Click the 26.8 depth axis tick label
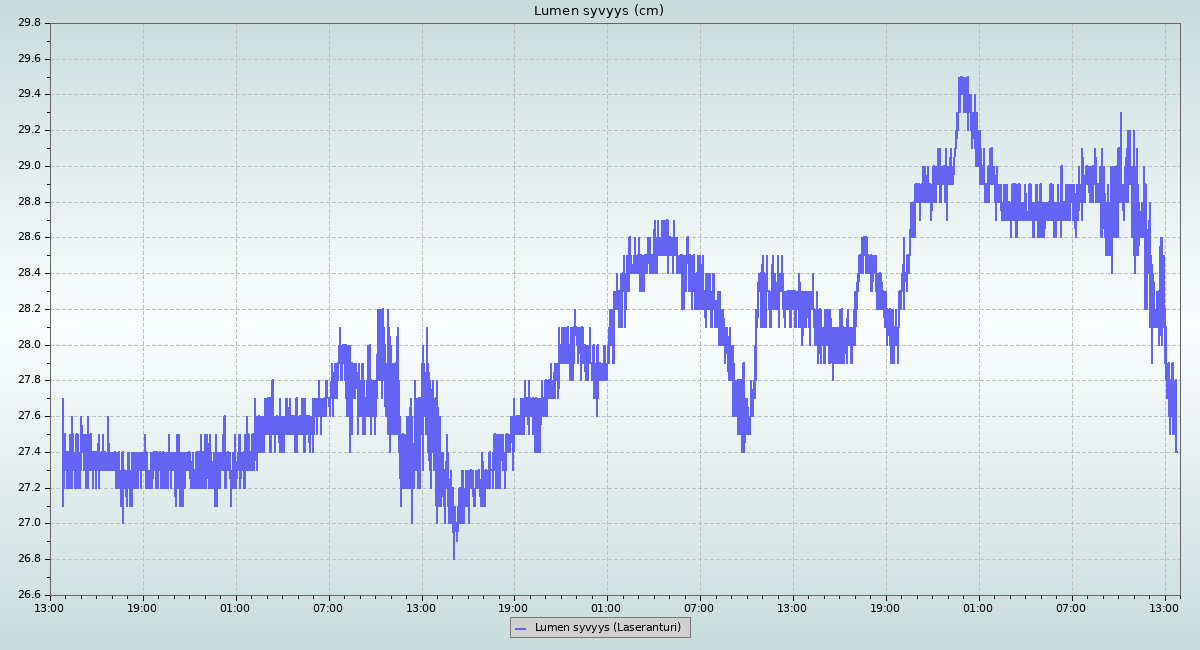The height and width of the screenshot is (650, 1200). coord(29,559)
